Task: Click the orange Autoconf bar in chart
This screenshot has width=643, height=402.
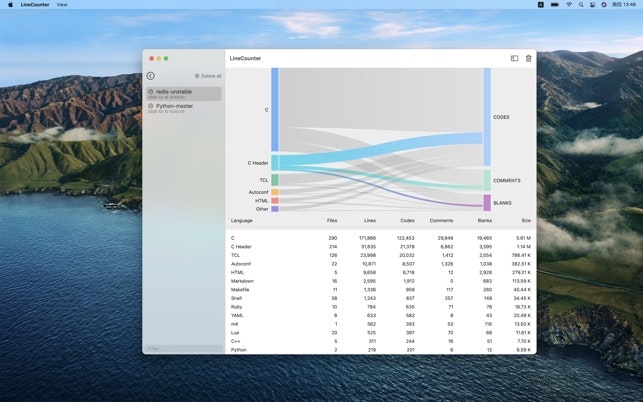Action: click(x=275, y=192)
